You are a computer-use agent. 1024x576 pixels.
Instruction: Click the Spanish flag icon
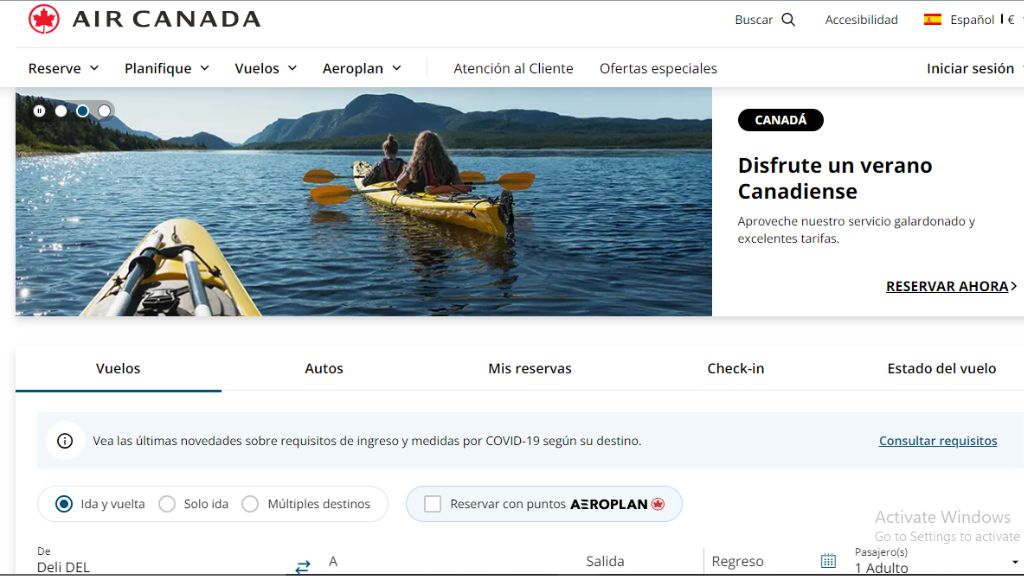tap(933, 20)
